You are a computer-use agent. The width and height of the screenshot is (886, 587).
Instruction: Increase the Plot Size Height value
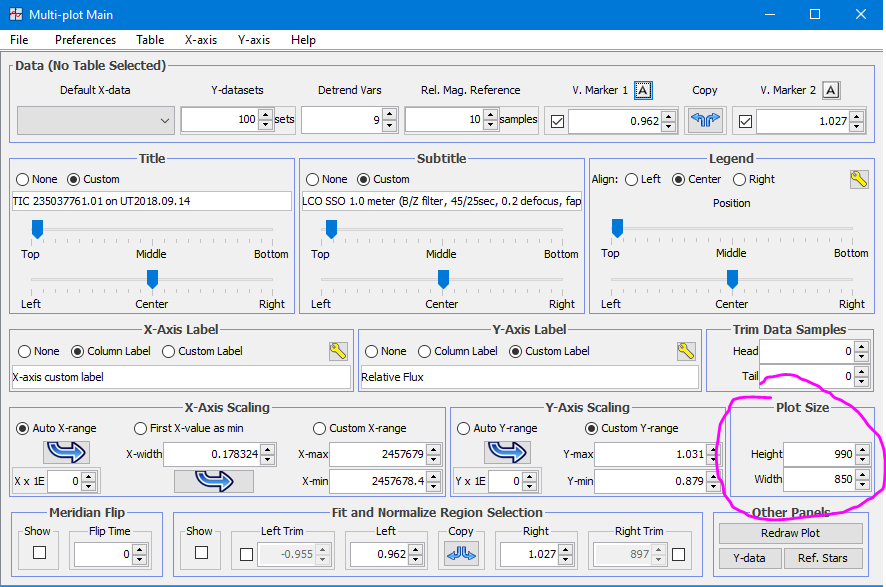click(x=864, y=449)
